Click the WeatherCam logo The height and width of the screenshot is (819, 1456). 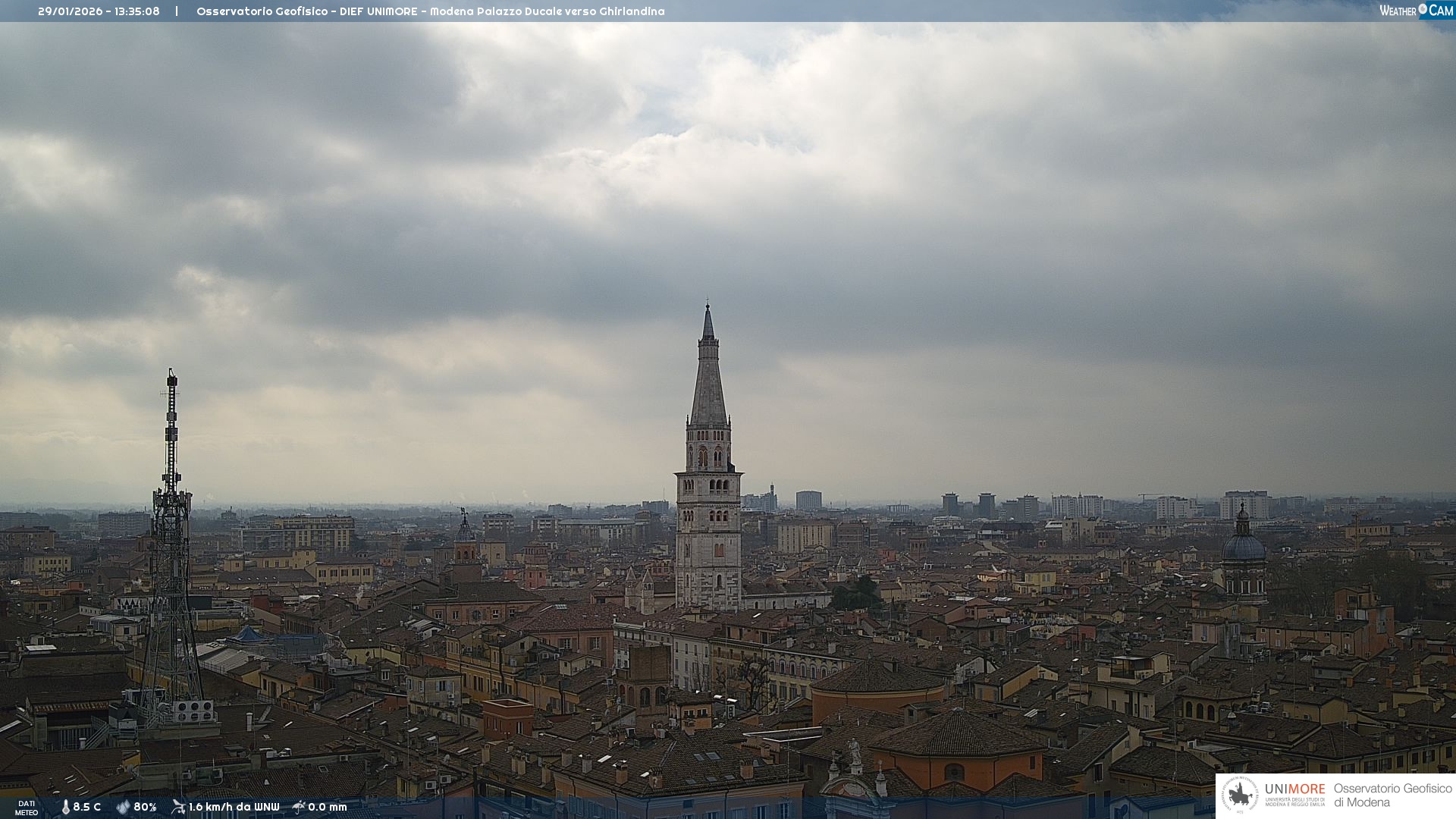(1416, 11)
